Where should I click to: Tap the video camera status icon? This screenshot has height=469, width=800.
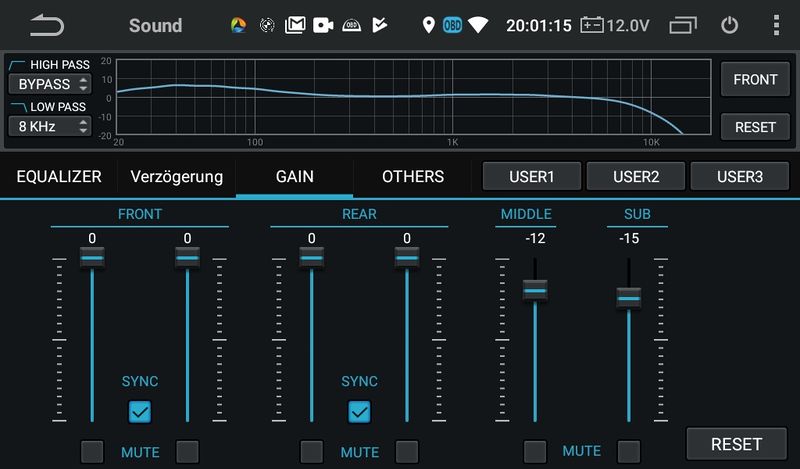[x=322, y=25]
